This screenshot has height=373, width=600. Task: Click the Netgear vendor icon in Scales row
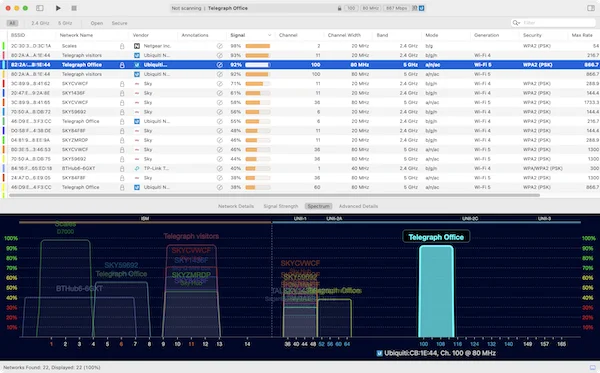tap(137, 46)
